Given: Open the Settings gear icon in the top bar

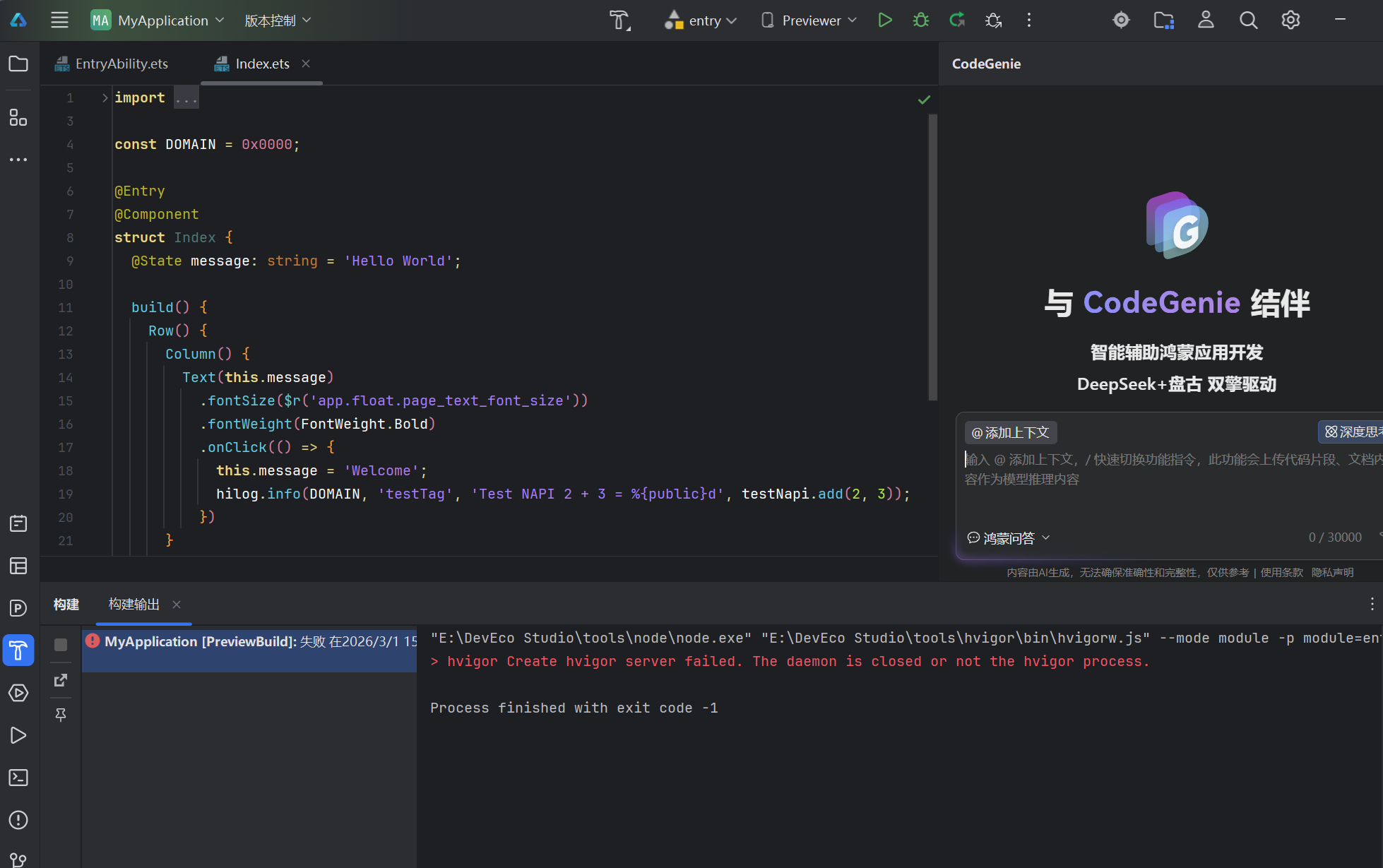Looking at the screenshot, I should (1290, 20).
